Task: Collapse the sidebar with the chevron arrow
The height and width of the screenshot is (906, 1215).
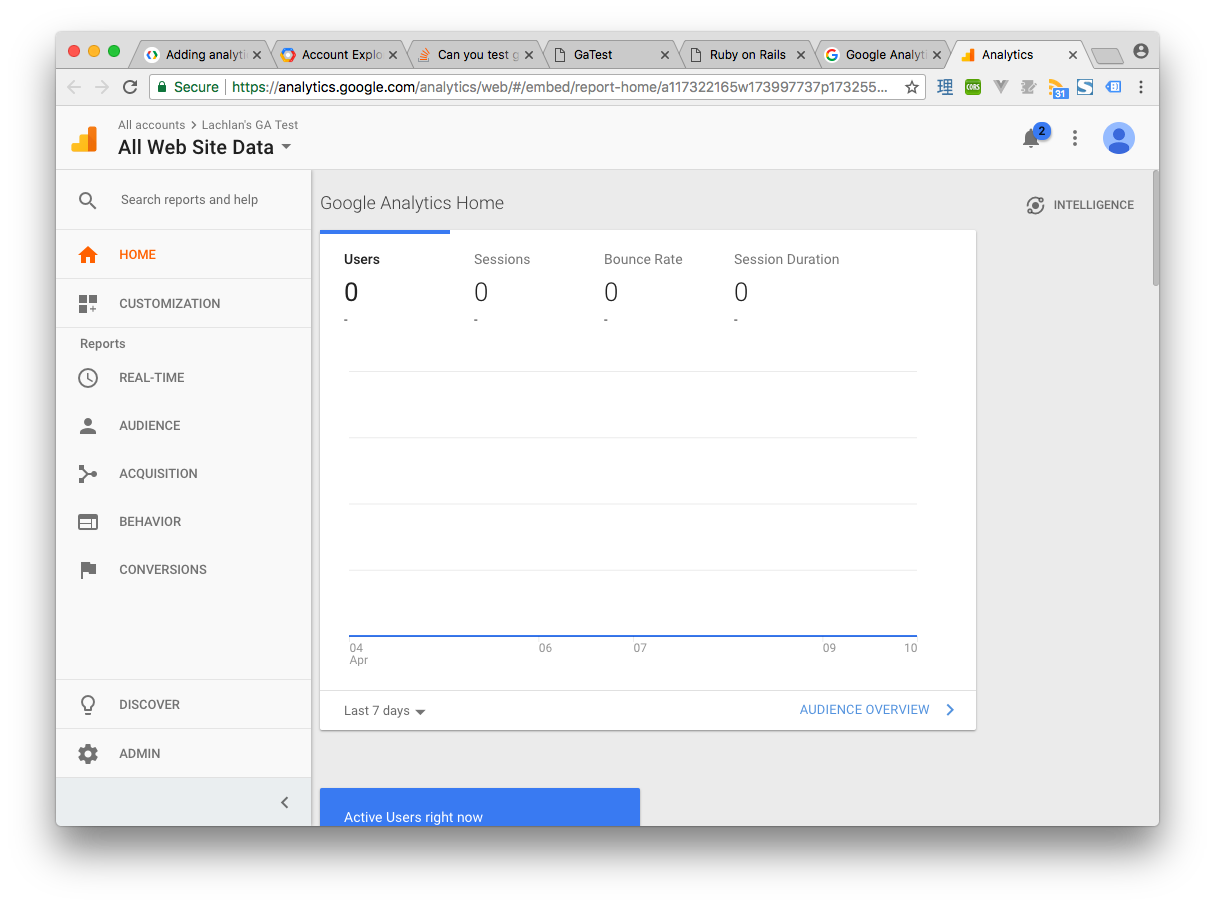Action: [x=285, y=802]
